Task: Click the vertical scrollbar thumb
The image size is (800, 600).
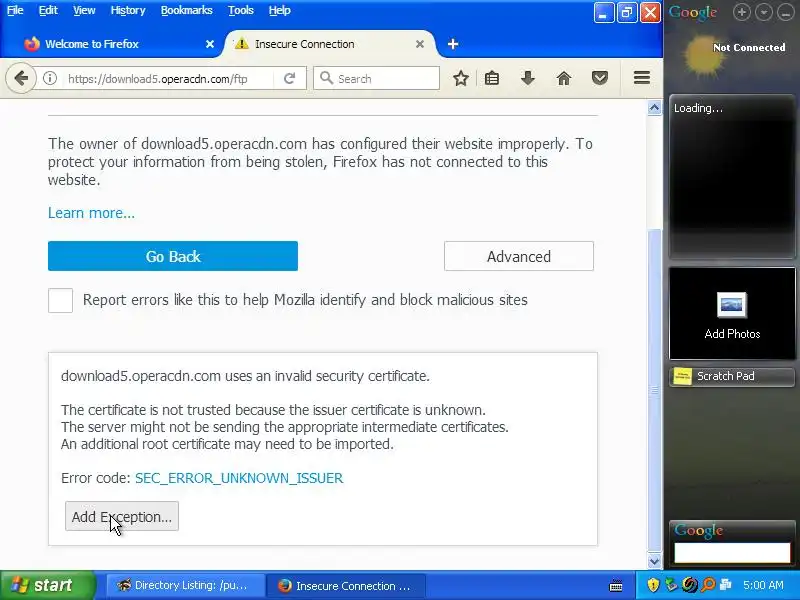Action: [655, 390]
